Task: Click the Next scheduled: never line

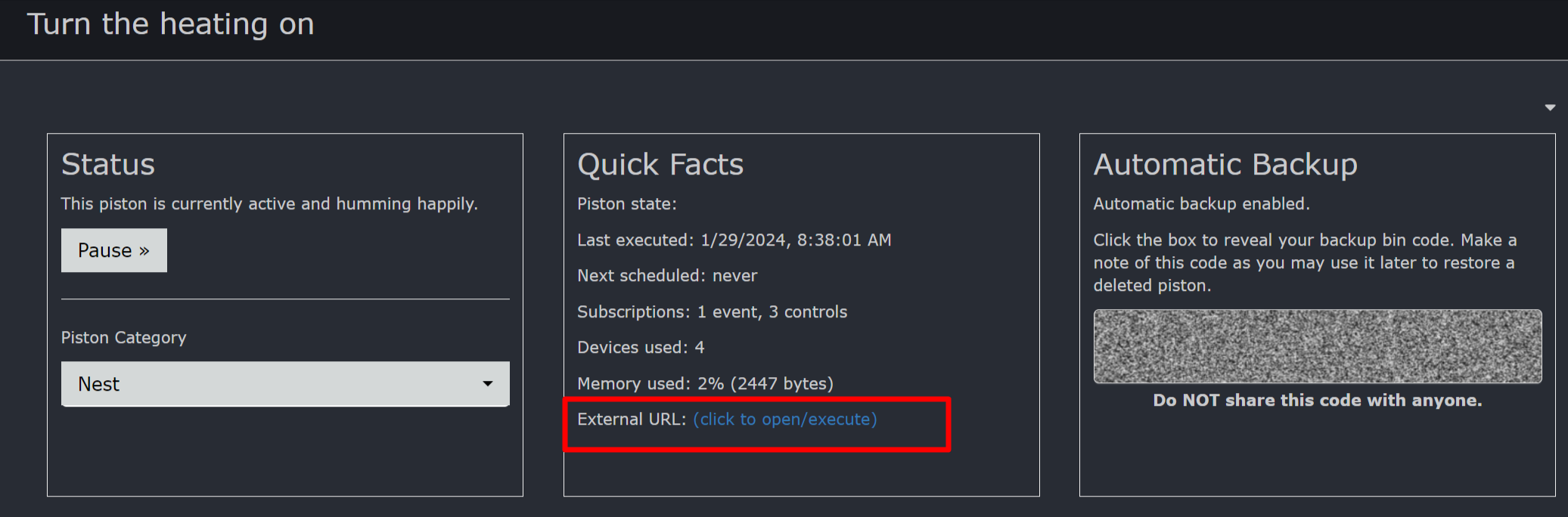Action: (667, 276)
